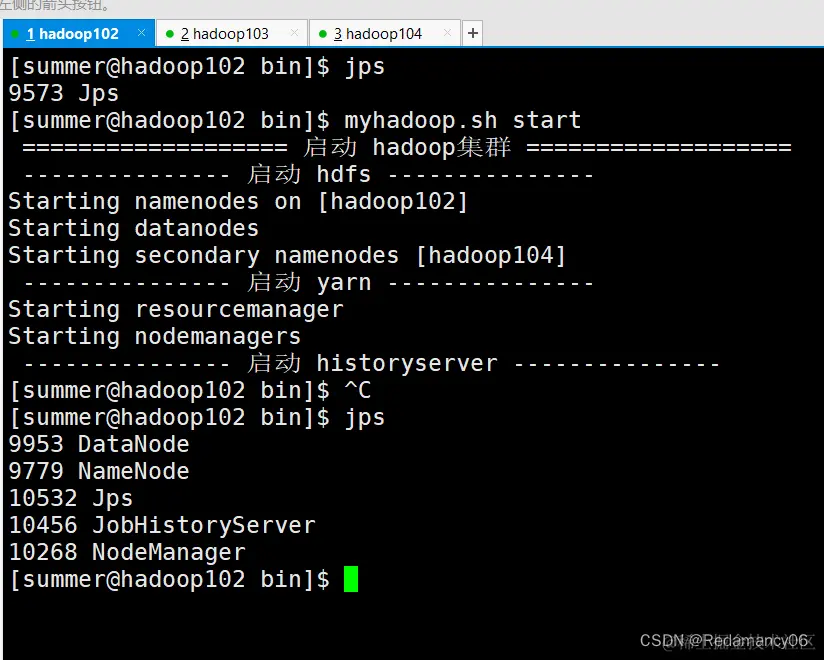Click the '10532 Jps' process line
The image size is (824, 660).
(70, 499)
